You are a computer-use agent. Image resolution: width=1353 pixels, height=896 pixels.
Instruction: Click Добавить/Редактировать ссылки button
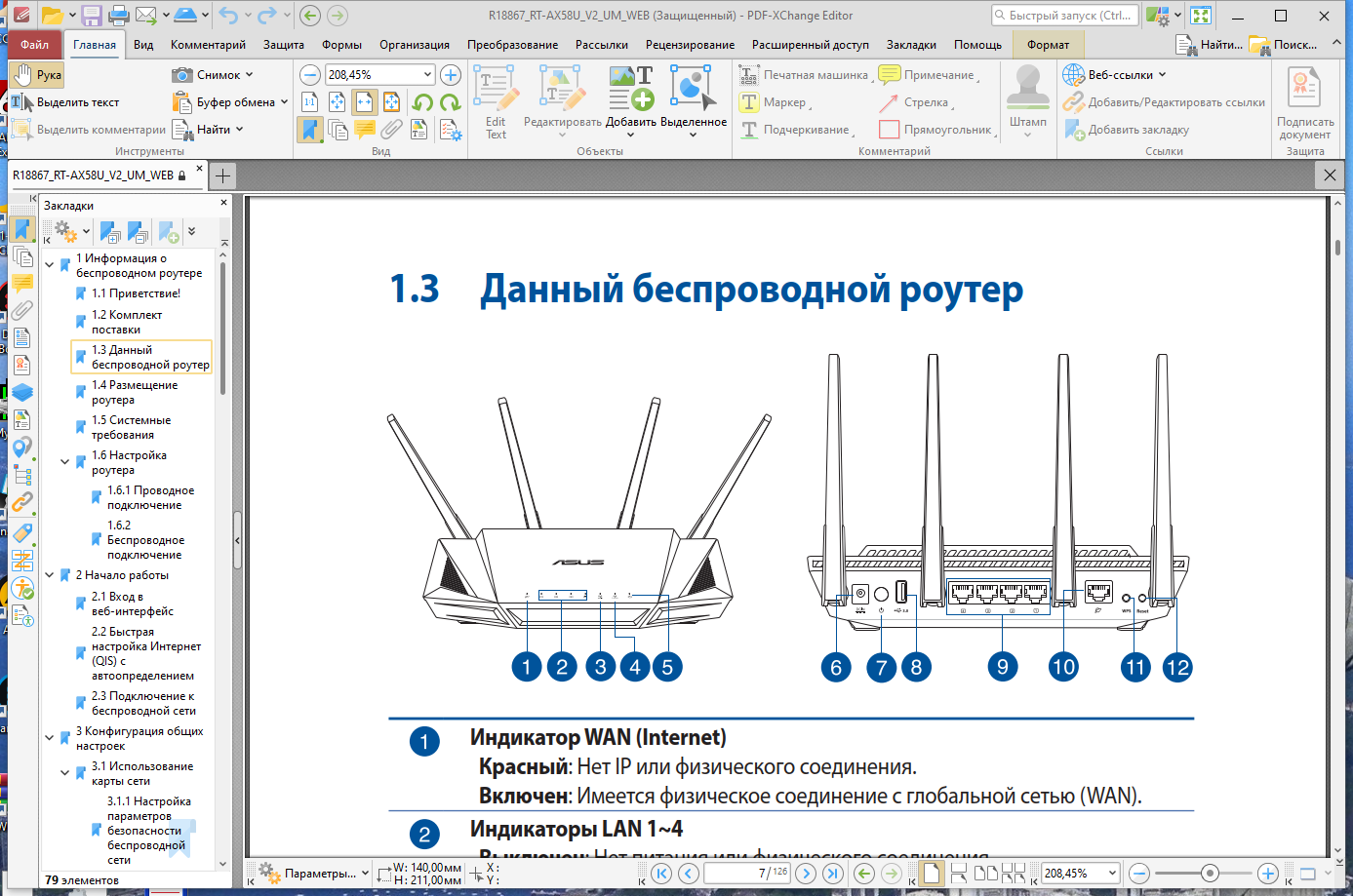(x=1164, y=102)
